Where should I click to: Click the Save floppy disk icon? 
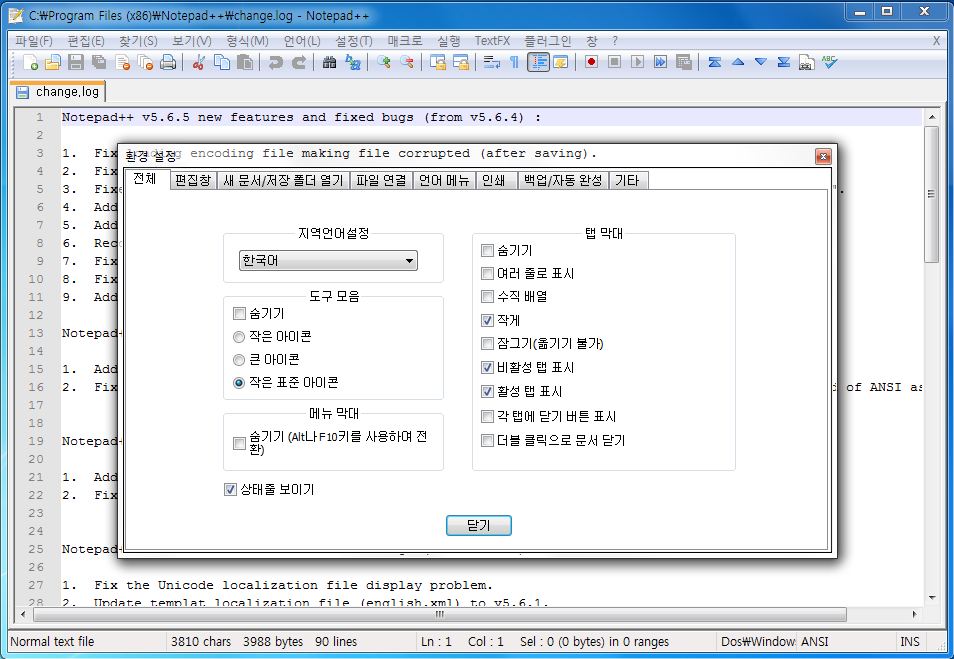[x=75, y=62]
